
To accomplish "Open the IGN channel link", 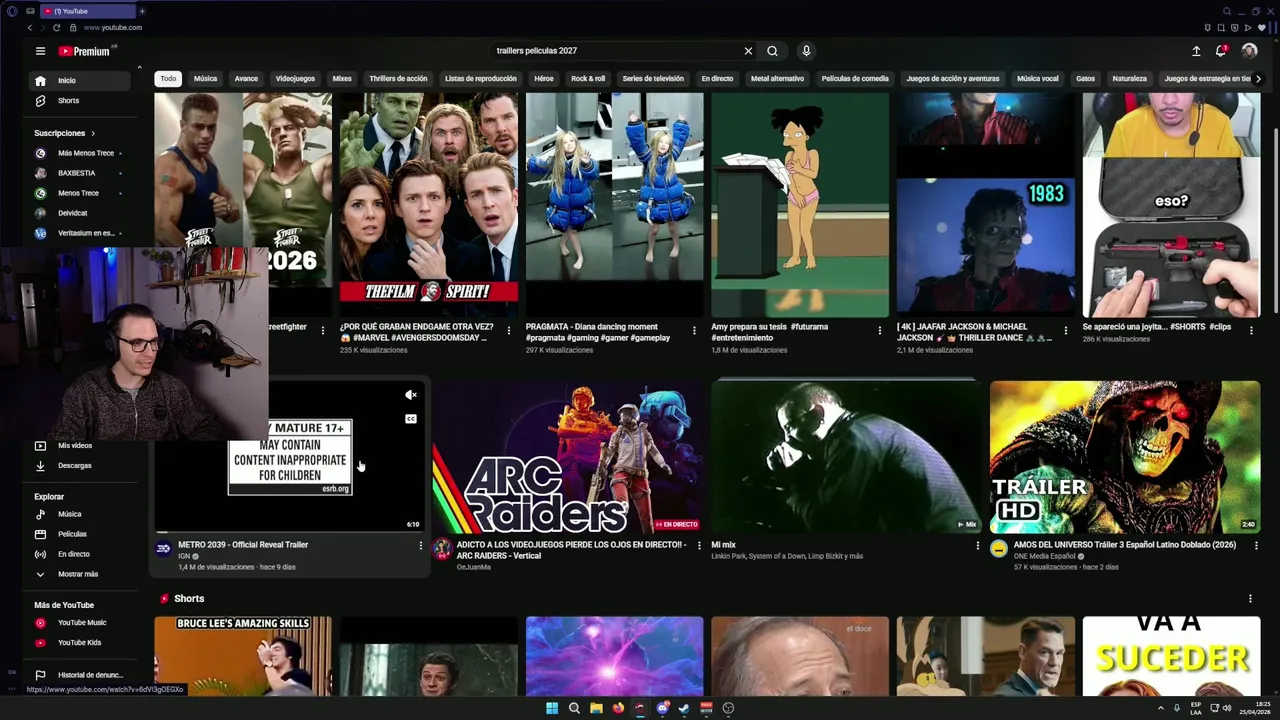I will [184, 556].
